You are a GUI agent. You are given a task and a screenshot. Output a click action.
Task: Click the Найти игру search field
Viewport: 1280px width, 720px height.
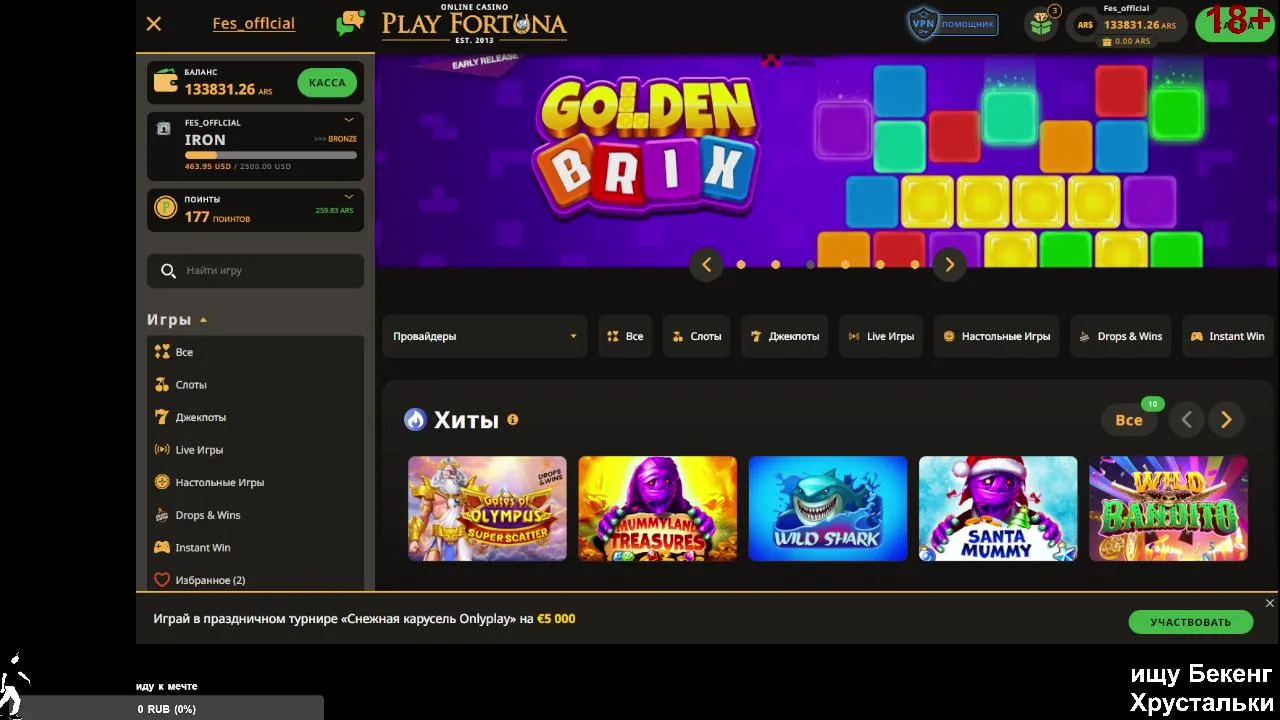coord(255,271)
